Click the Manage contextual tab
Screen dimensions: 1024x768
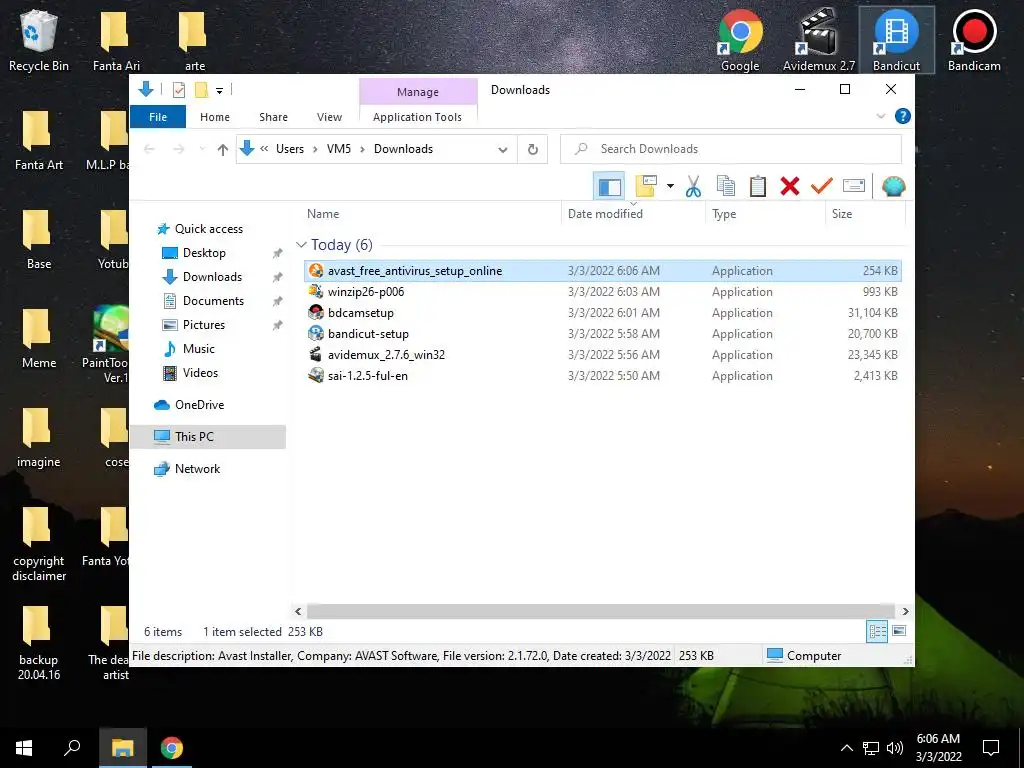point(418,92)
